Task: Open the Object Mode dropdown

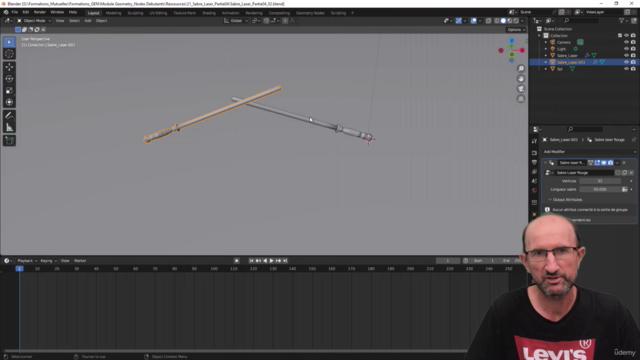Action: (34, 21)
